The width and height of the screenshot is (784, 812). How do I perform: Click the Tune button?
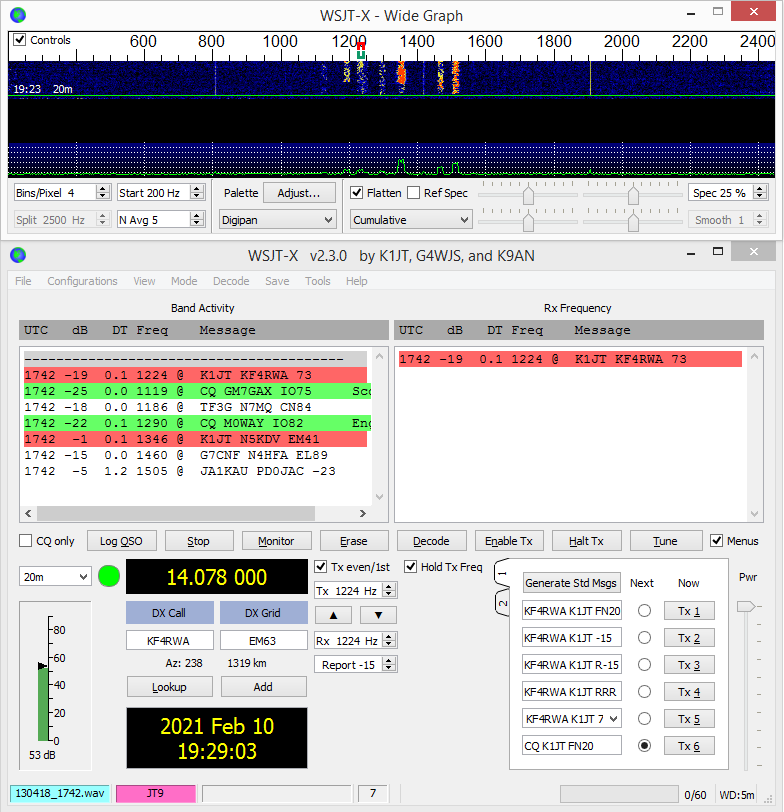[665, 541]
